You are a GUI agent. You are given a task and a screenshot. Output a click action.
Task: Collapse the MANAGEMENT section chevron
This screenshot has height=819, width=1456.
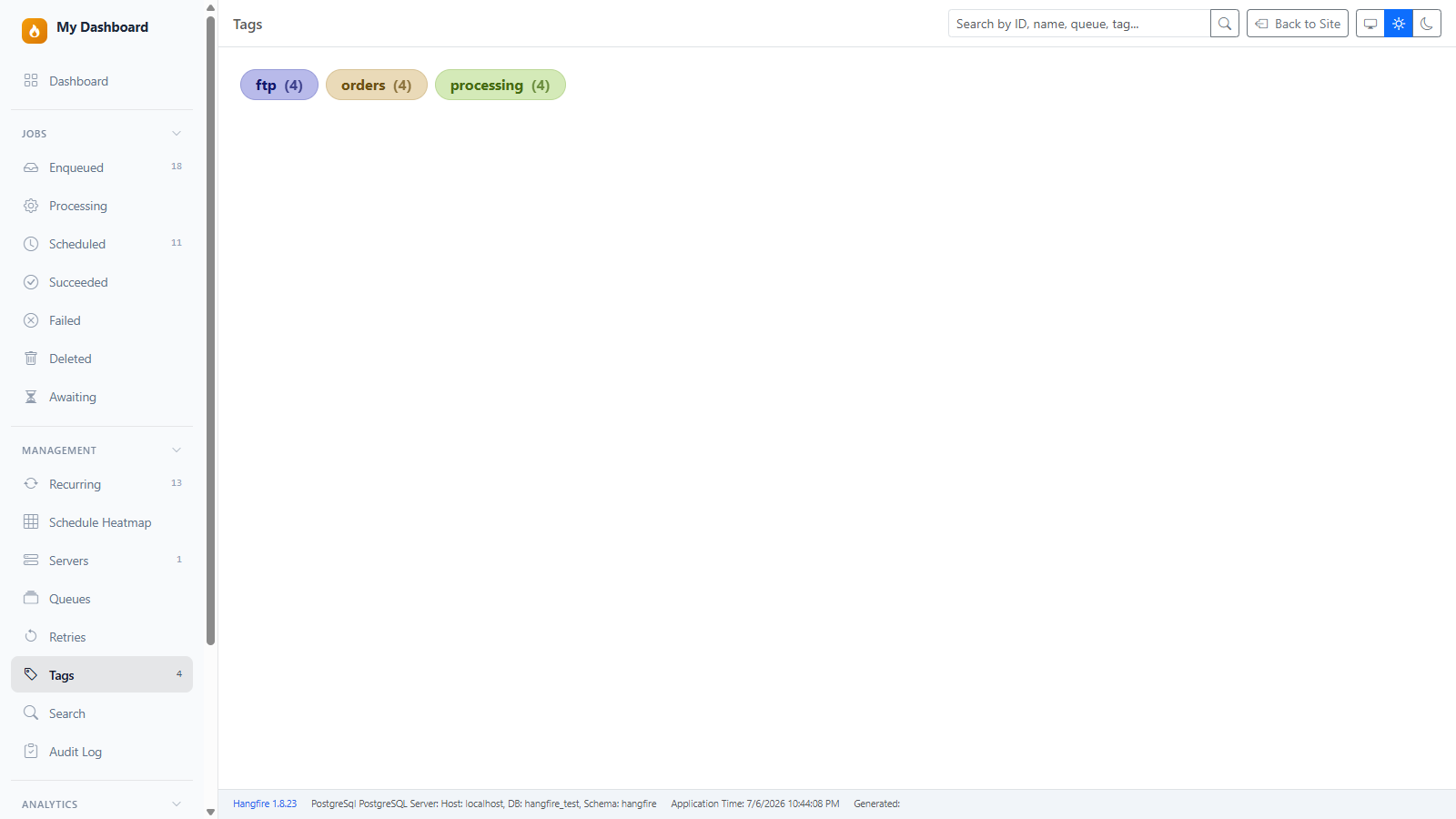pos(177,450)
